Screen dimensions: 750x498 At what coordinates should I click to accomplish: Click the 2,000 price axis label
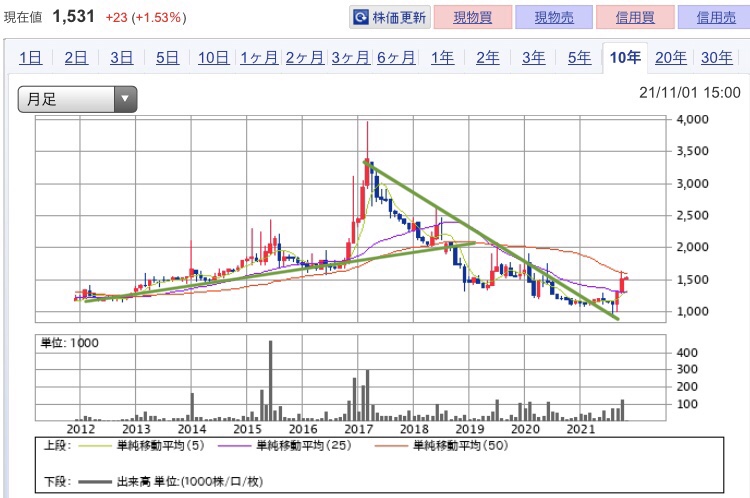(x=692, y=247)
